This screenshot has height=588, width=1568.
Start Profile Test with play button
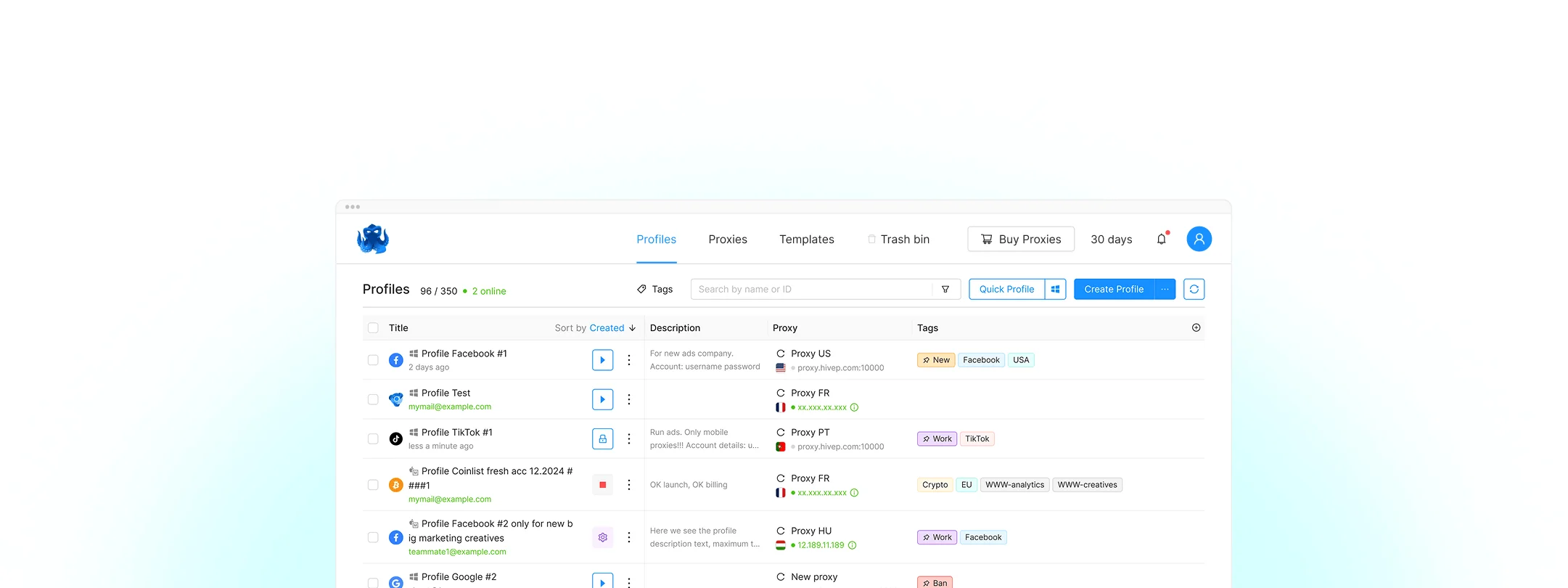[x=602, y=399]
